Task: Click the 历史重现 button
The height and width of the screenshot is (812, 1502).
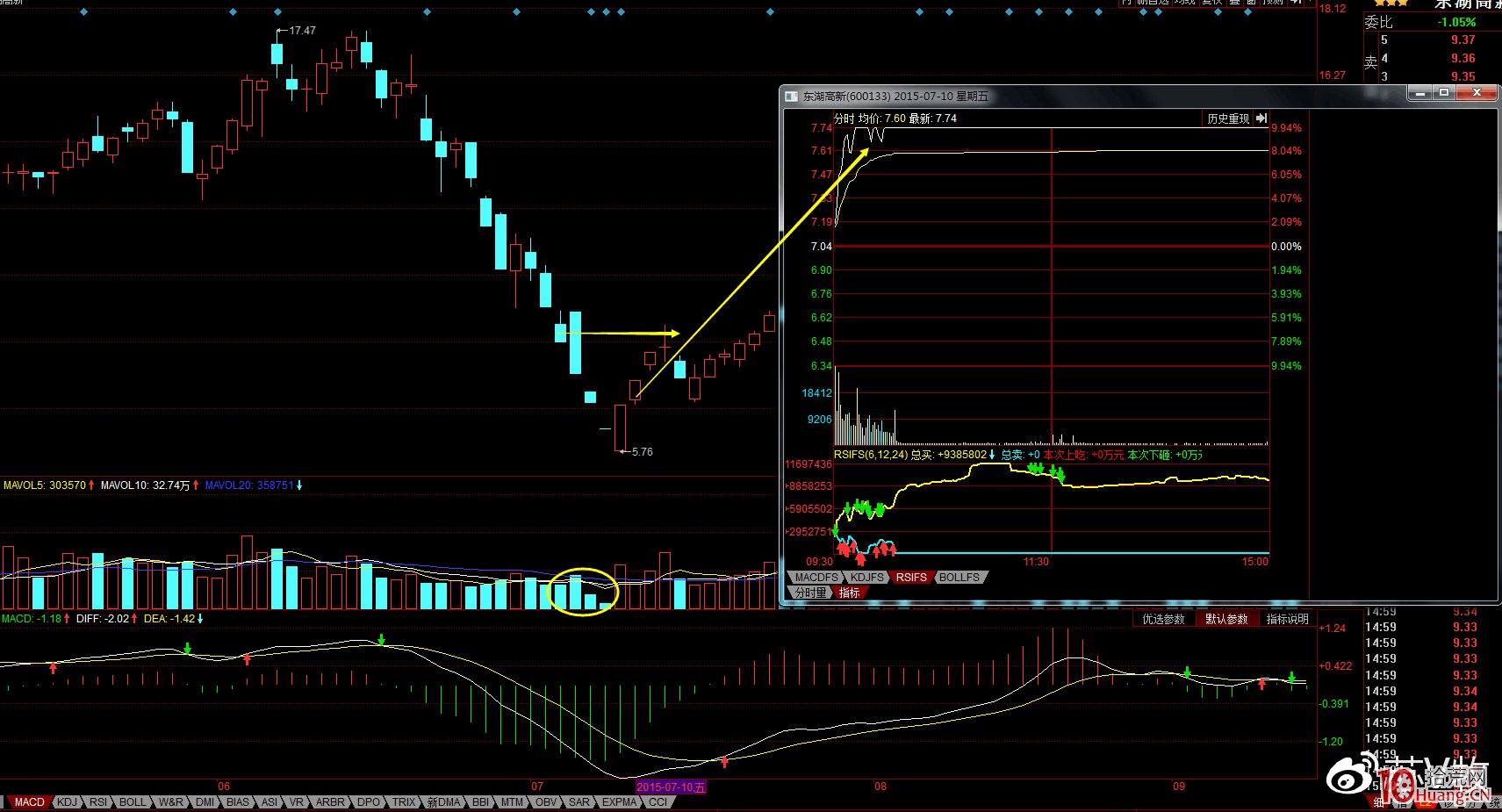Action: point(1228,119)
